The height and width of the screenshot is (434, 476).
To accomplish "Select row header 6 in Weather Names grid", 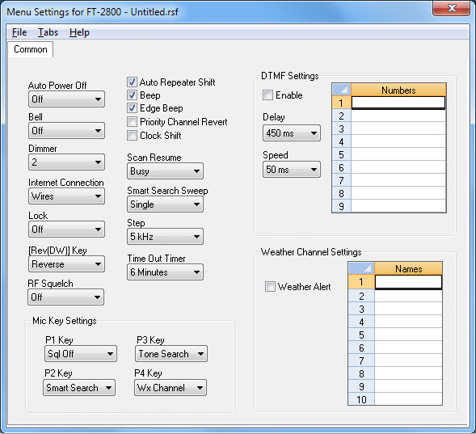I will (361, 348).
